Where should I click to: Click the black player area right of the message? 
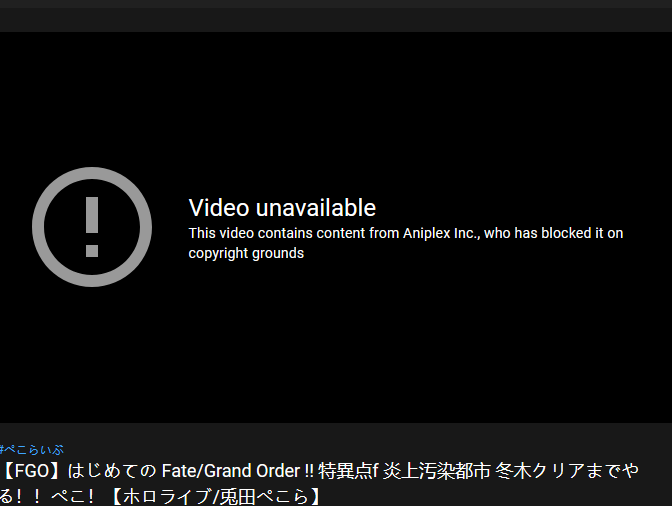649,227
